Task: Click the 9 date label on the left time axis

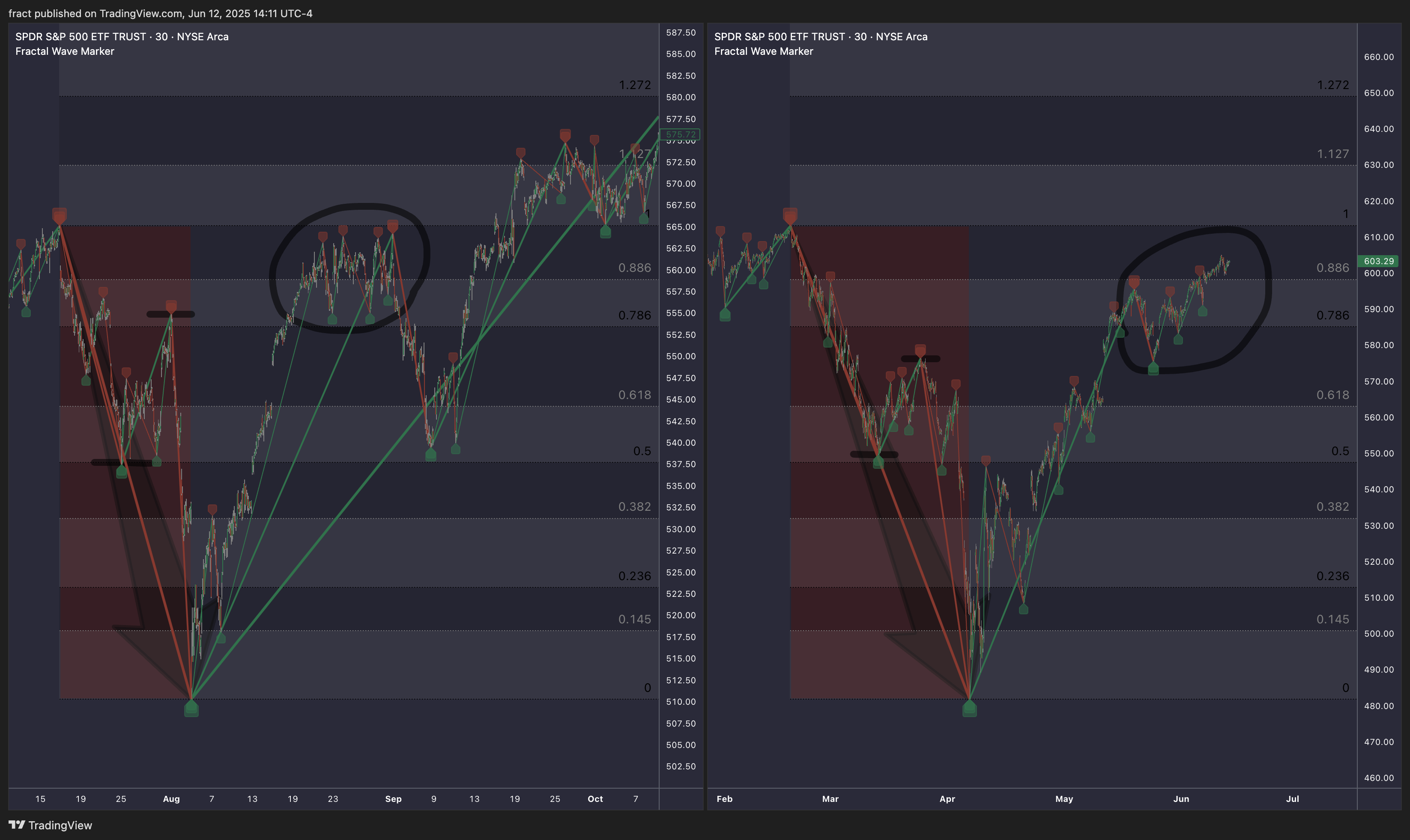Action: [434, 798]
